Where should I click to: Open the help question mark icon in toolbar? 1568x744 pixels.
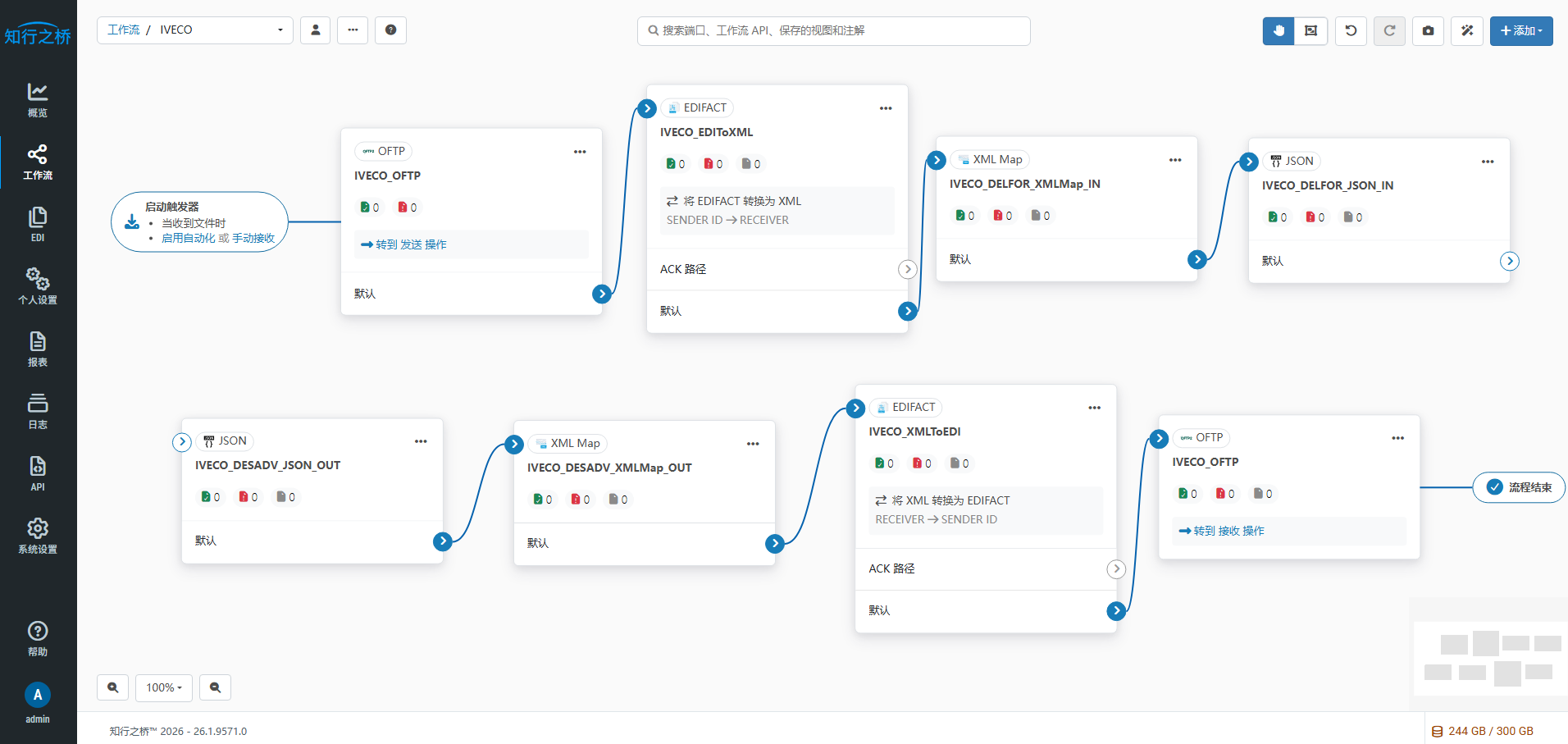pyautogui.click(x=390, y=30)
